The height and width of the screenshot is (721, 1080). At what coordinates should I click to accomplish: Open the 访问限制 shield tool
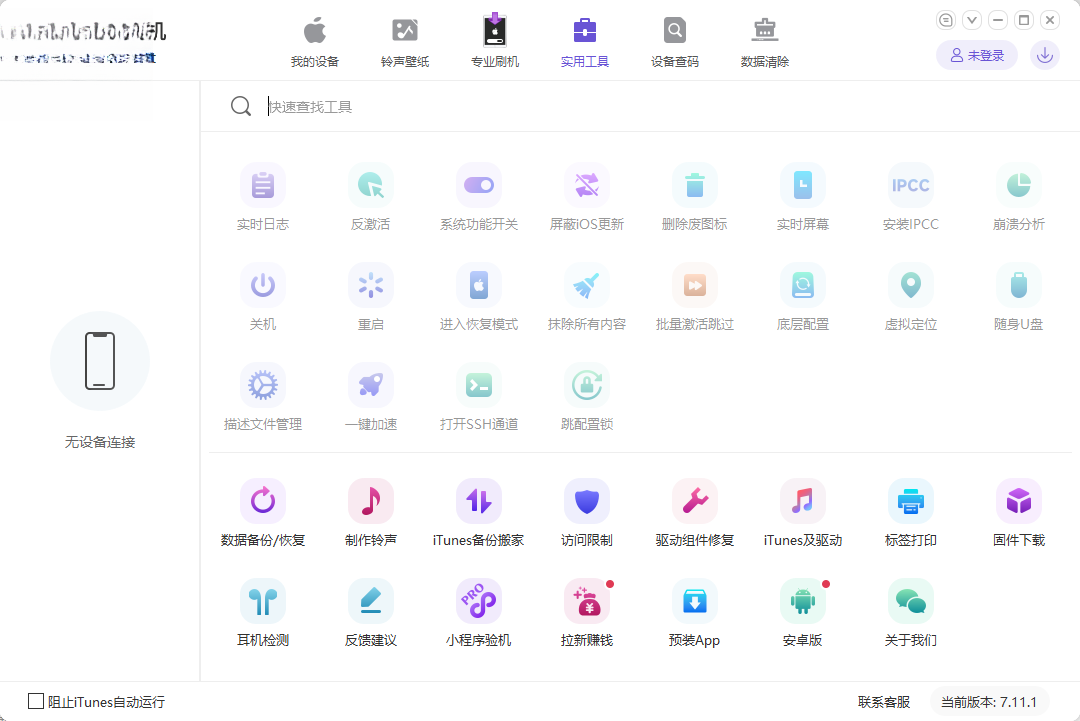pos(587,501)
